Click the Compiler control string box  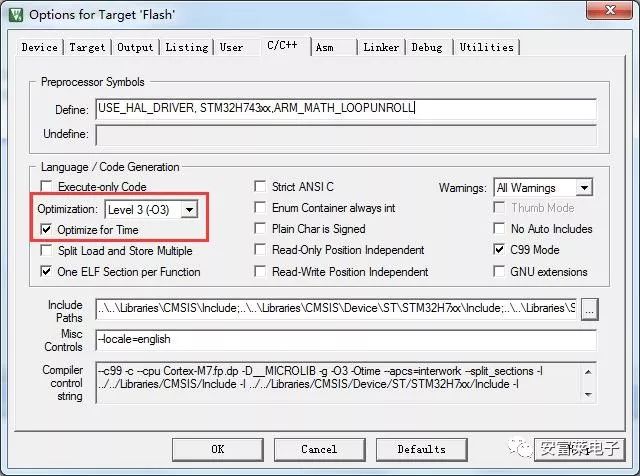346,382
